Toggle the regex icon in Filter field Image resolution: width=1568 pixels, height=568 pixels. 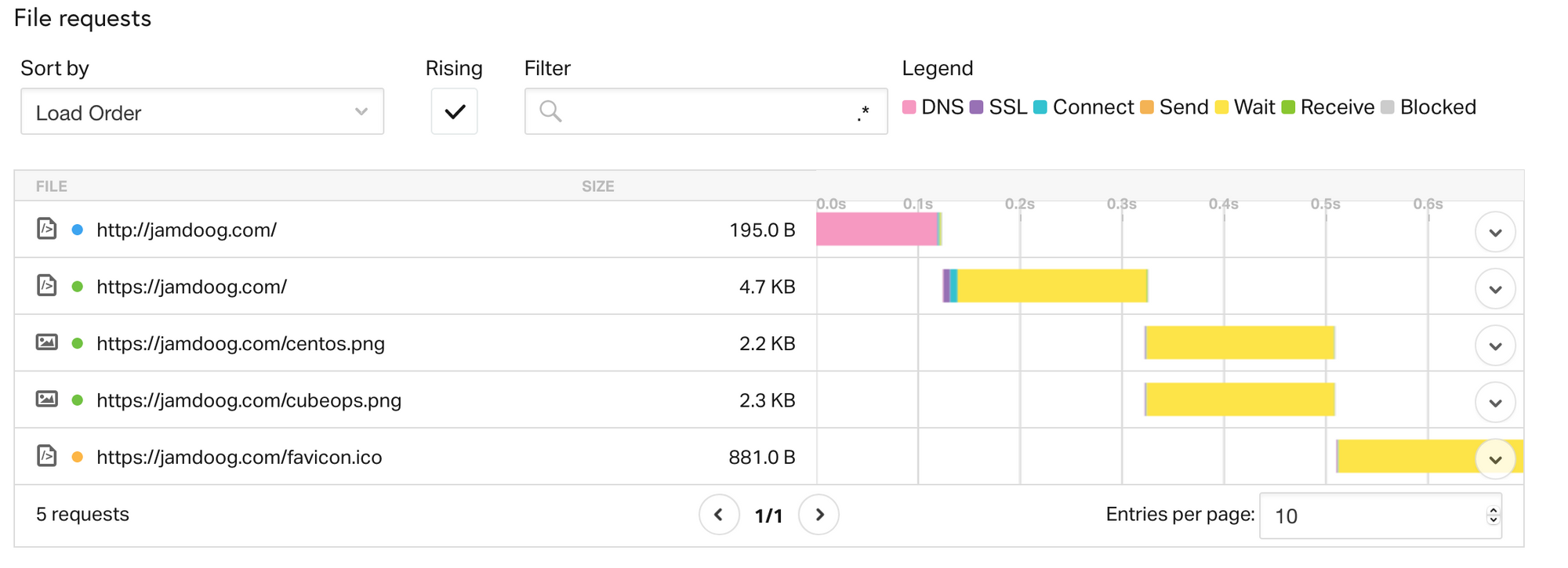(x=863, y=113)
